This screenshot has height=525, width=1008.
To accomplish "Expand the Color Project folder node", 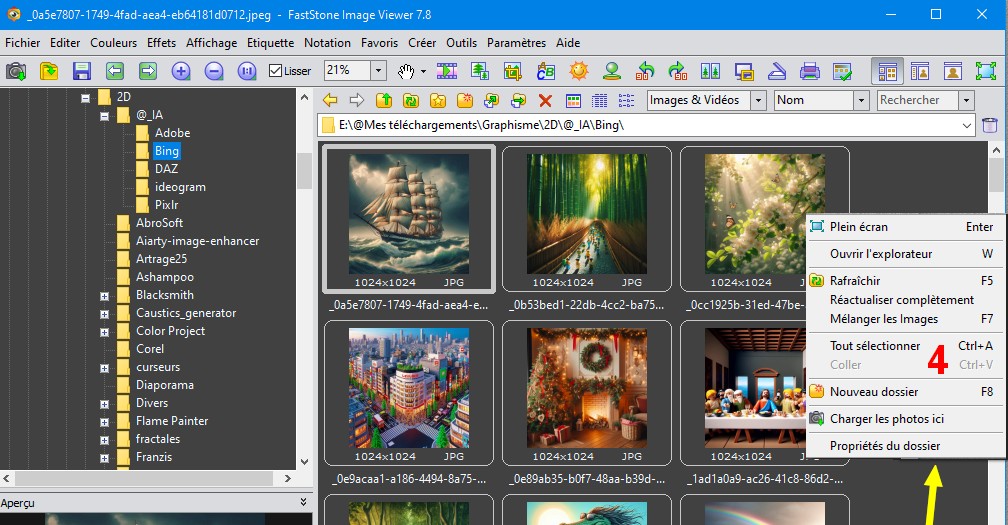I will 104,332.
